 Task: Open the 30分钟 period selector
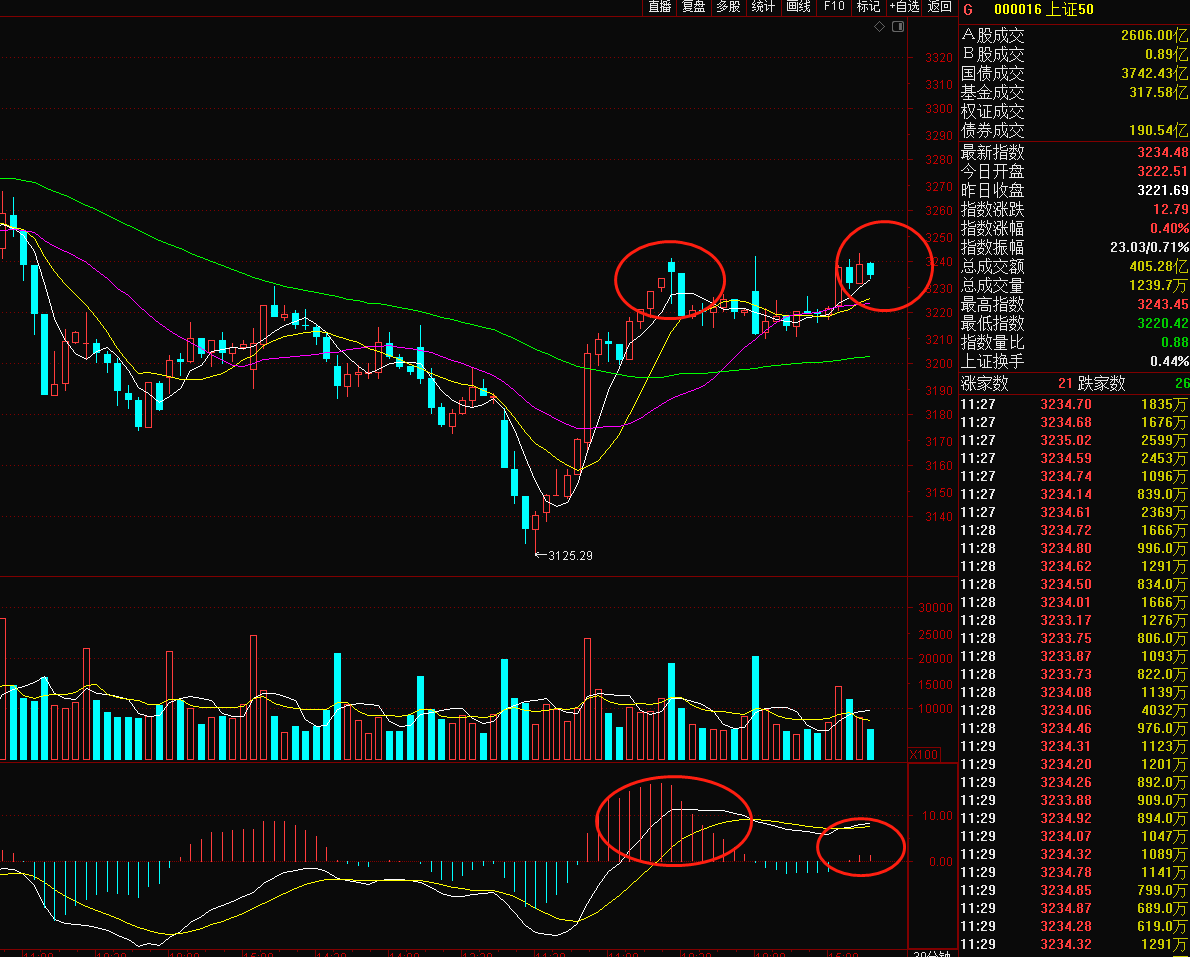(931, 952)
